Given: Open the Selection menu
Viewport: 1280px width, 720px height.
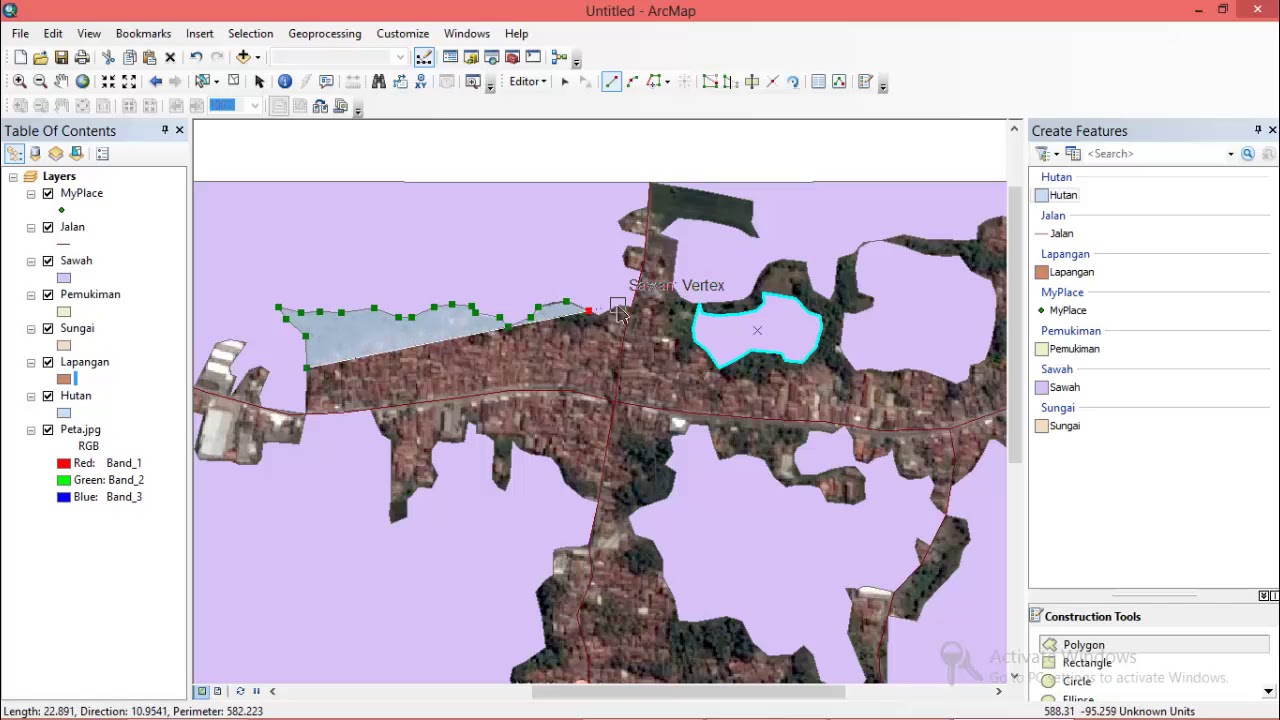Looking at the screenshot, I should pos(250,34).
